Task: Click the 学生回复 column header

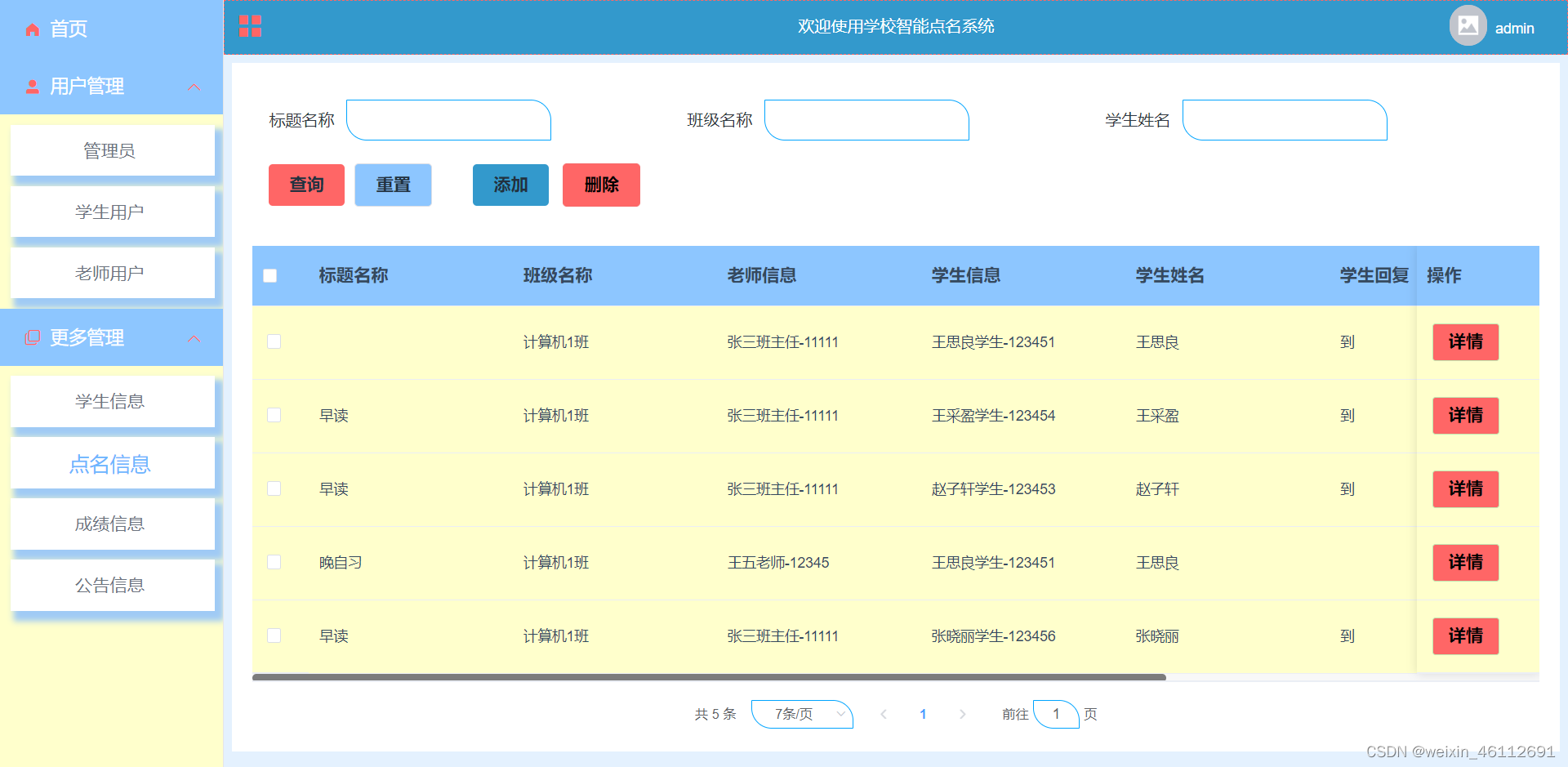Action: (x=1374, y=275)
